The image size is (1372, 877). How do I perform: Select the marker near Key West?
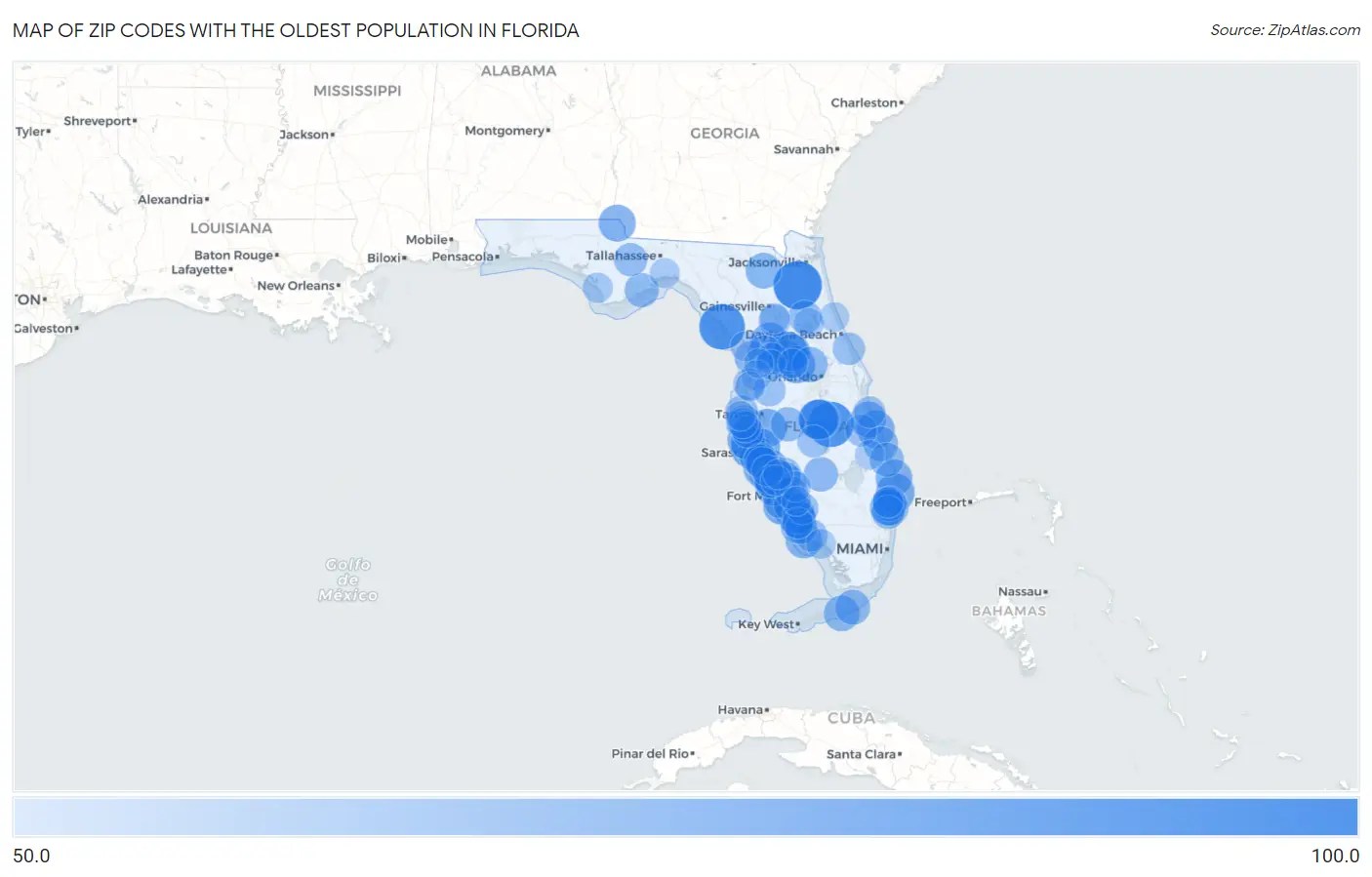846,611
